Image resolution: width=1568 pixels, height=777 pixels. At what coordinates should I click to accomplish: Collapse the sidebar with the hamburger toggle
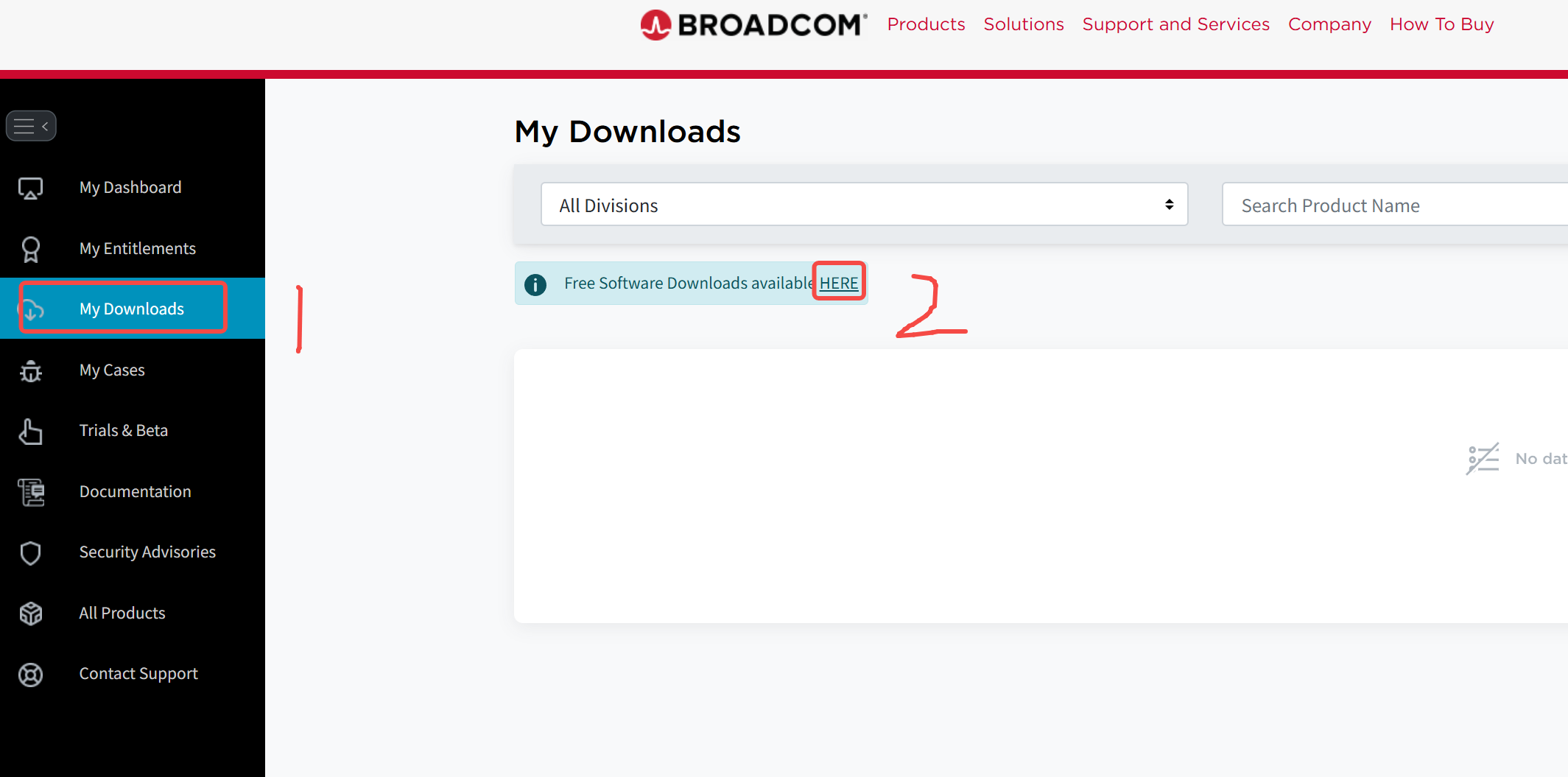31,126
